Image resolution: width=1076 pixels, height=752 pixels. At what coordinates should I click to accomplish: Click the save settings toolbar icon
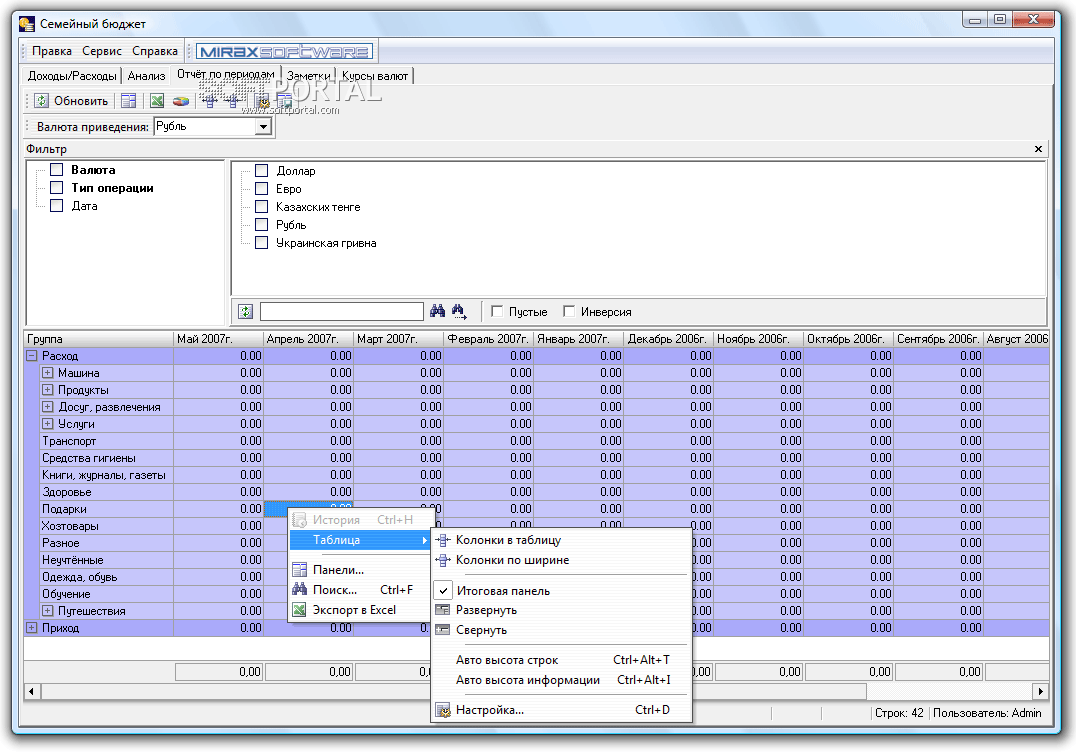coord(284,101)
